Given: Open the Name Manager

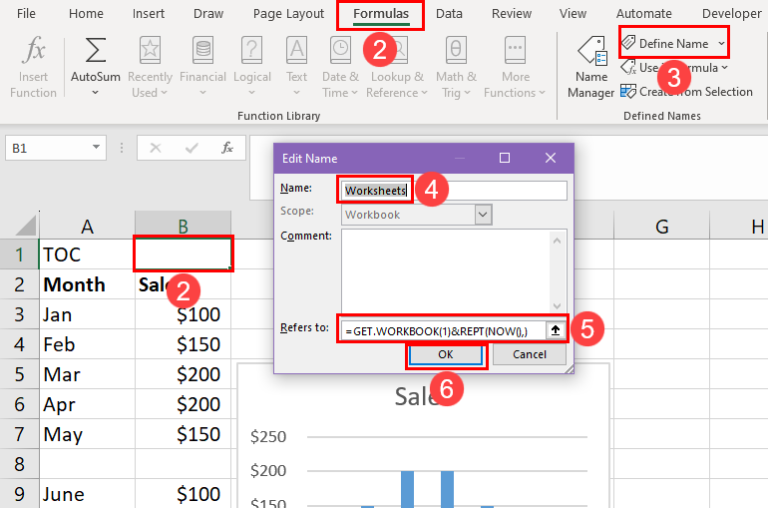Looking at the screenshot, I should click(x=591, y=67).
